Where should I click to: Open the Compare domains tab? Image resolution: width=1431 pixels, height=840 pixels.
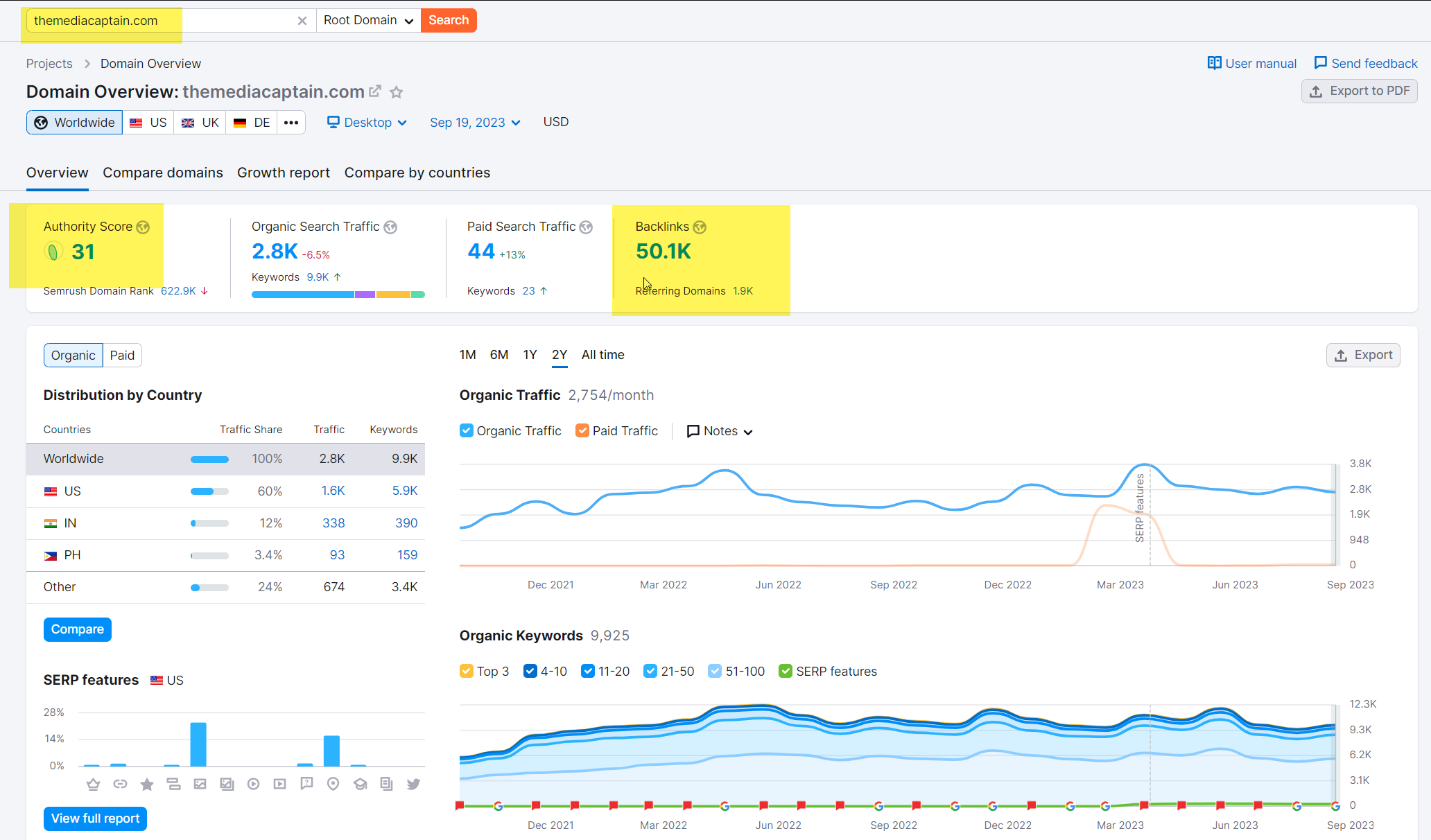tap(163, 173)
